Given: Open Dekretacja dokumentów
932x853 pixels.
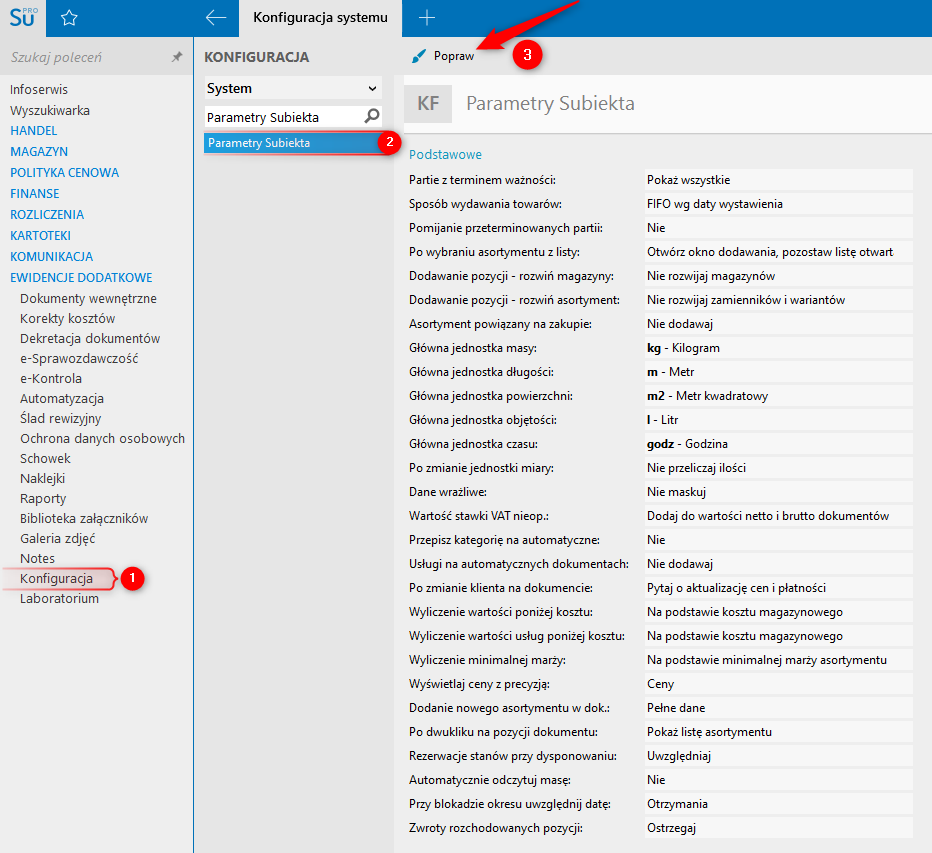Looking at the screenshot, I should (x=90, y=339).
